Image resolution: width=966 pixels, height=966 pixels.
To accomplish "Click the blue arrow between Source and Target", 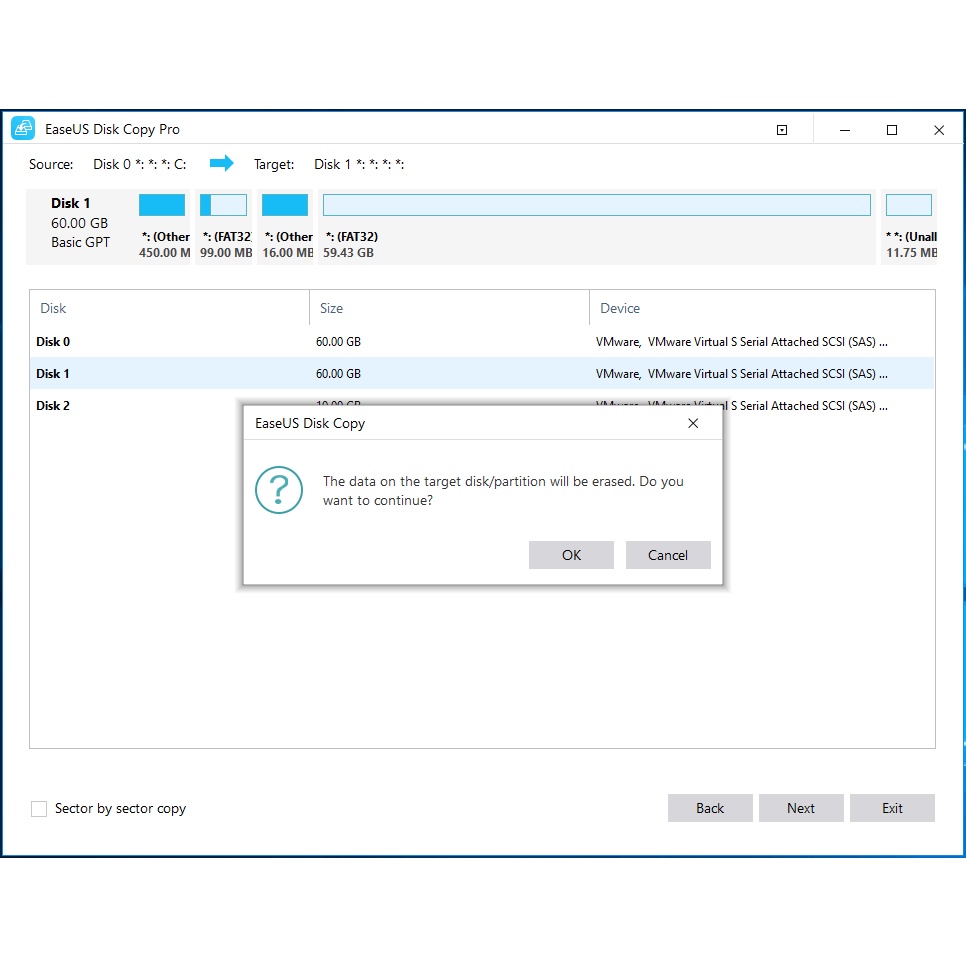I will 222,163.
